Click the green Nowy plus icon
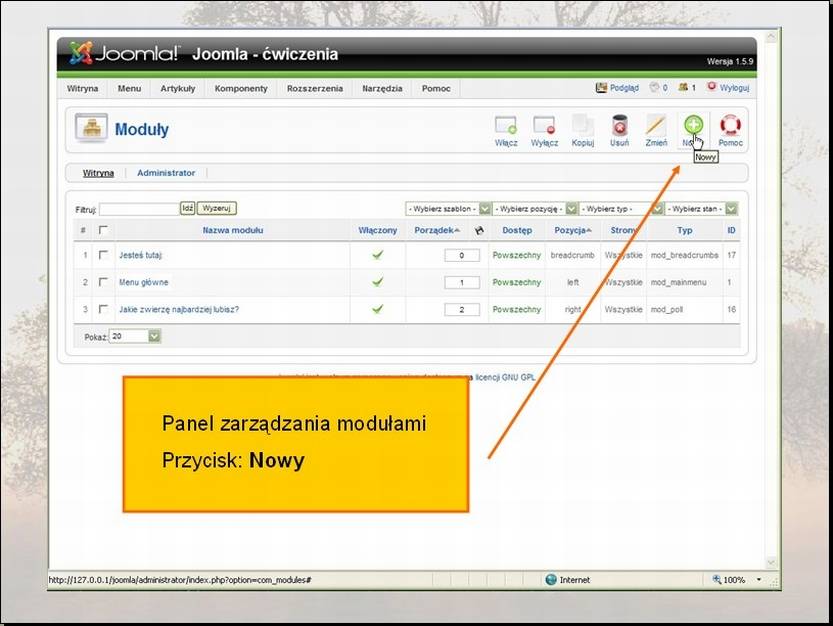Image resolution: width=833 pixels, height=626 pixels. tap(693, 125)
